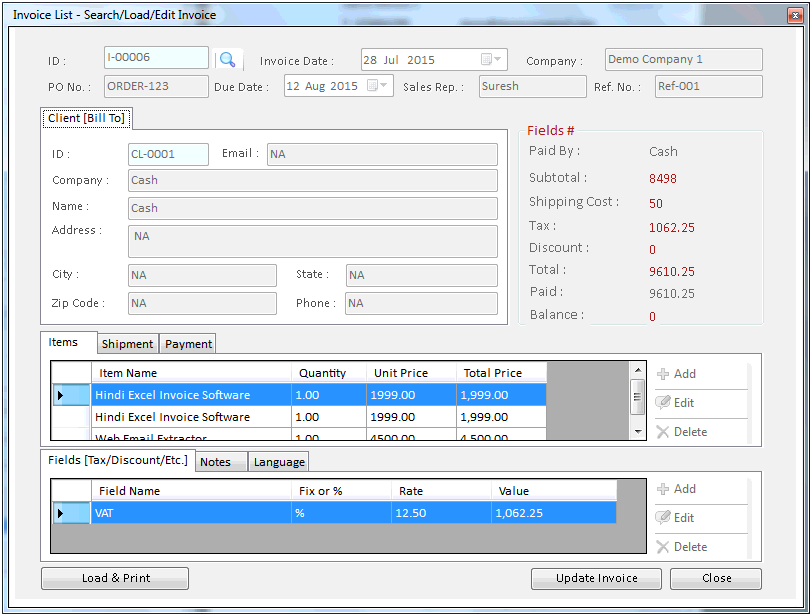The image size is (812, 616).
Task: Select the Notes tab
Action: coord(220,461)
